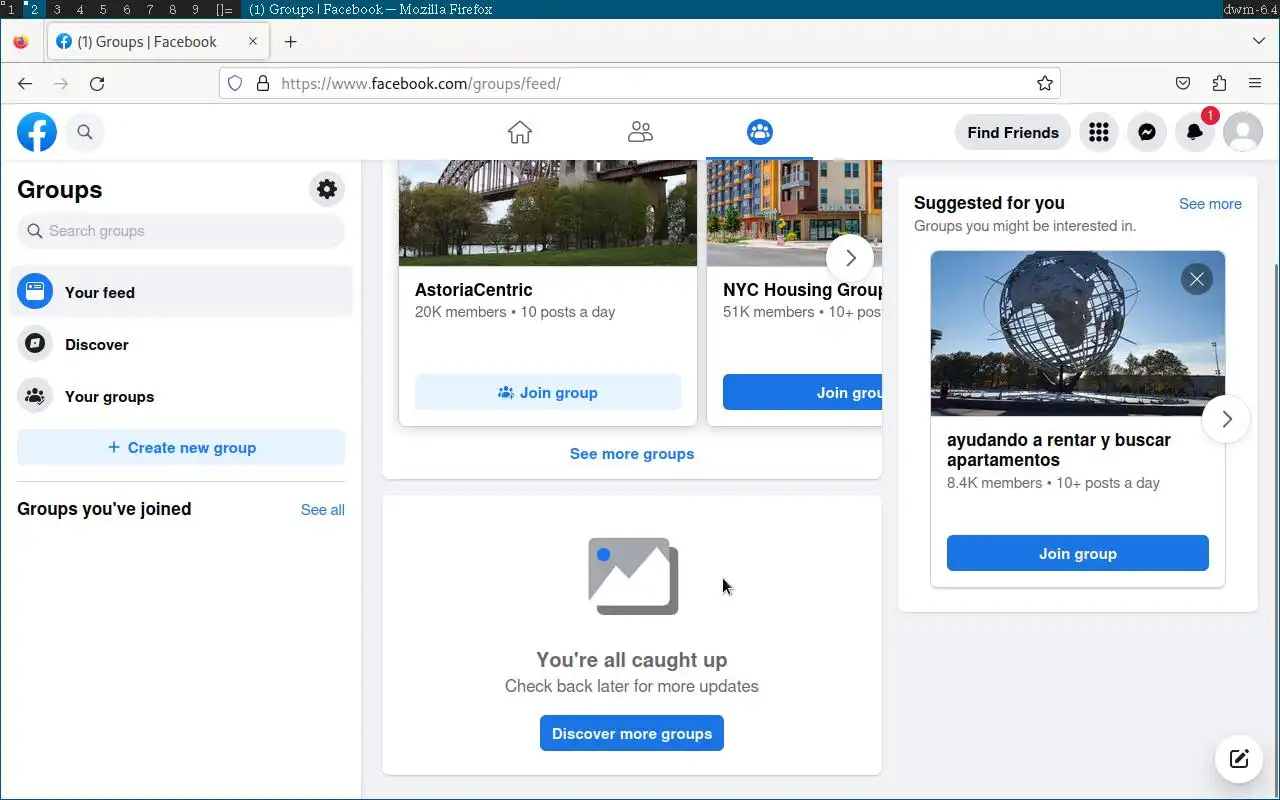This screenshot has height=800, width=1280.
Task: Show next suggested group in carousel
Action: coord(851,258)
